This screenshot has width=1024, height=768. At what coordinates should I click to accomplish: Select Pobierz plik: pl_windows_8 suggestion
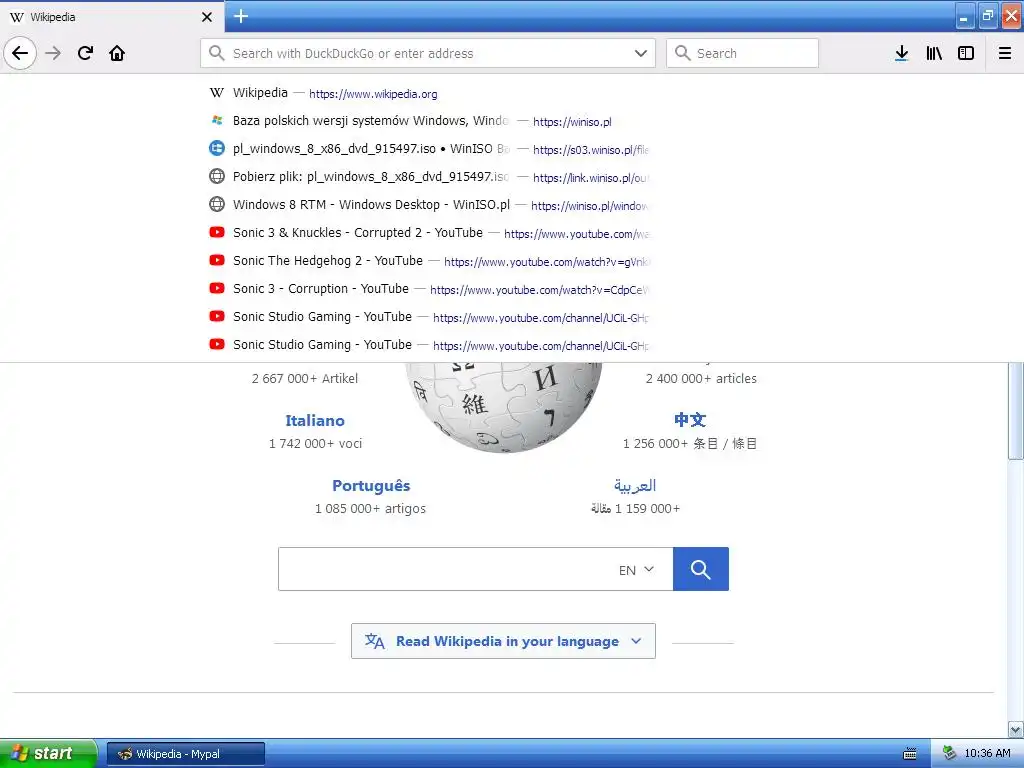tap(428, 177)
